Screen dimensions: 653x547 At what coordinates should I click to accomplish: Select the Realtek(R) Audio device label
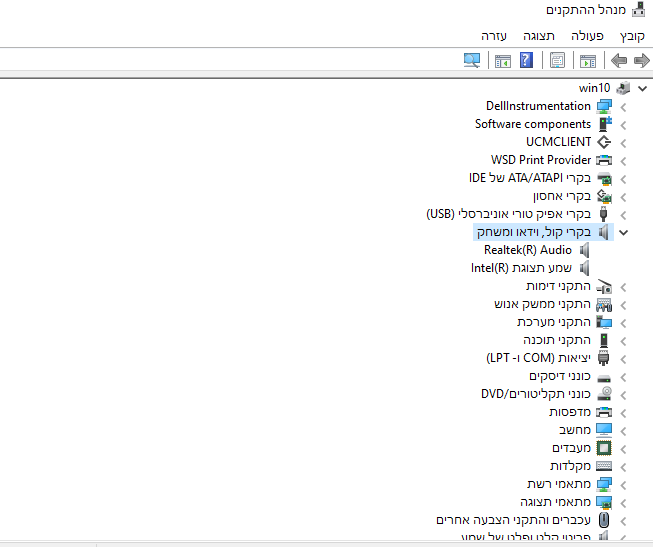click(528, 250)
